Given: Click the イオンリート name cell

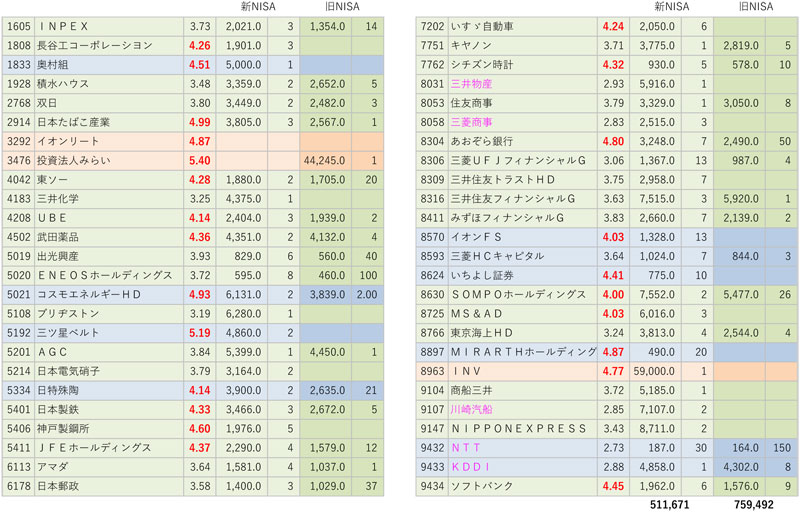Looking at the screenshot, I should pos(109,141).
